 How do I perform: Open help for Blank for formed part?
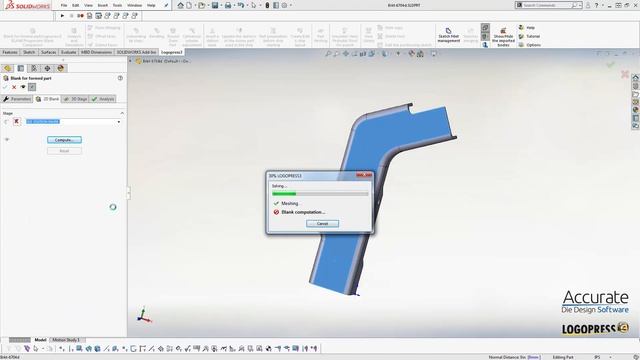[120, 78]
